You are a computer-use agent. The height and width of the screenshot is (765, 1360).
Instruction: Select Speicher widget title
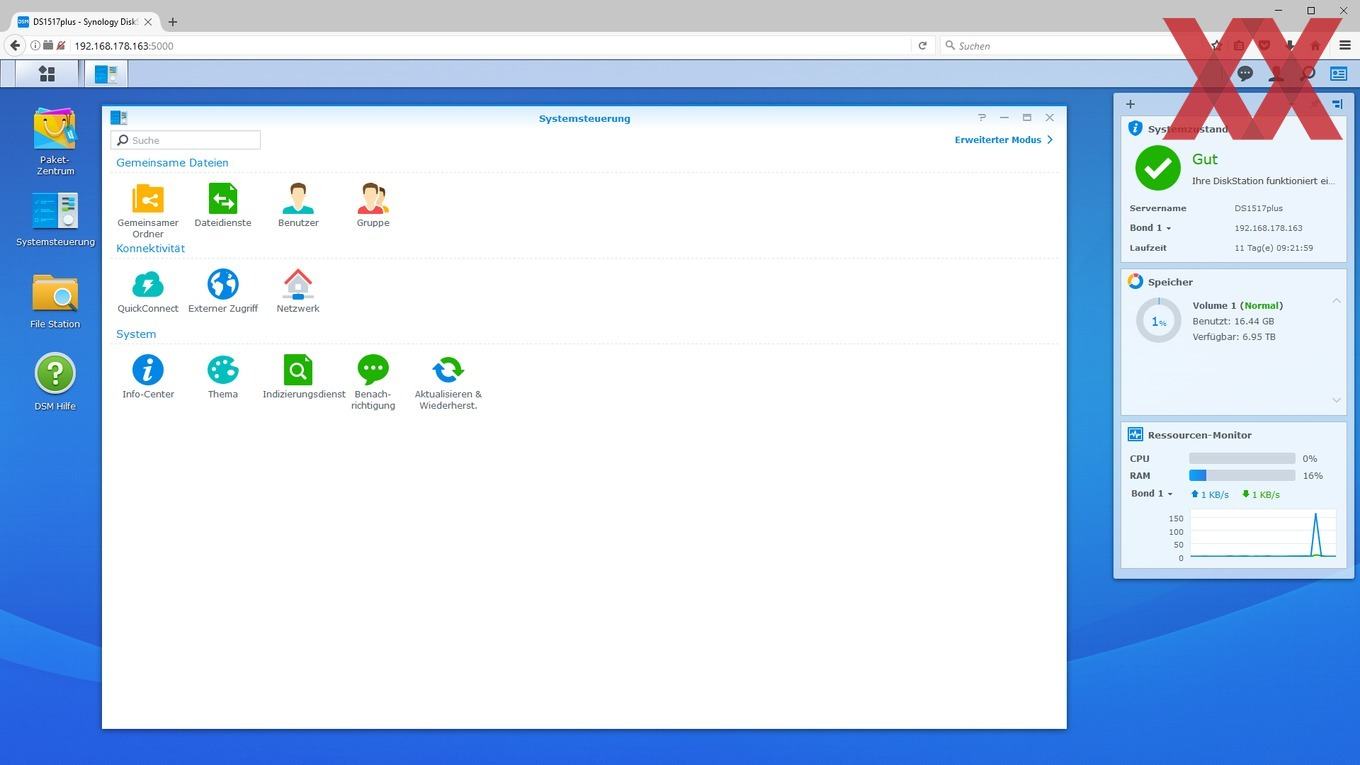[x=1170, y=282]
